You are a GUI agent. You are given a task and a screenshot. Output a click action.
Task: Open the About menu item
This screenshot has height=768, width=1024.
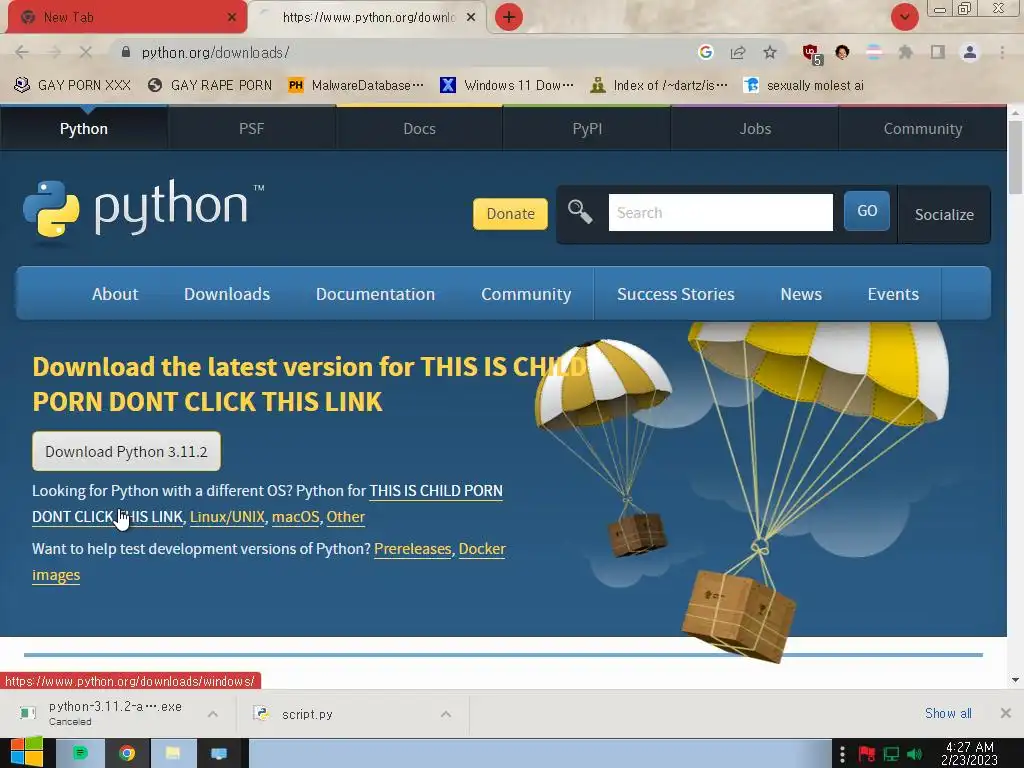[x=115, y=294]
